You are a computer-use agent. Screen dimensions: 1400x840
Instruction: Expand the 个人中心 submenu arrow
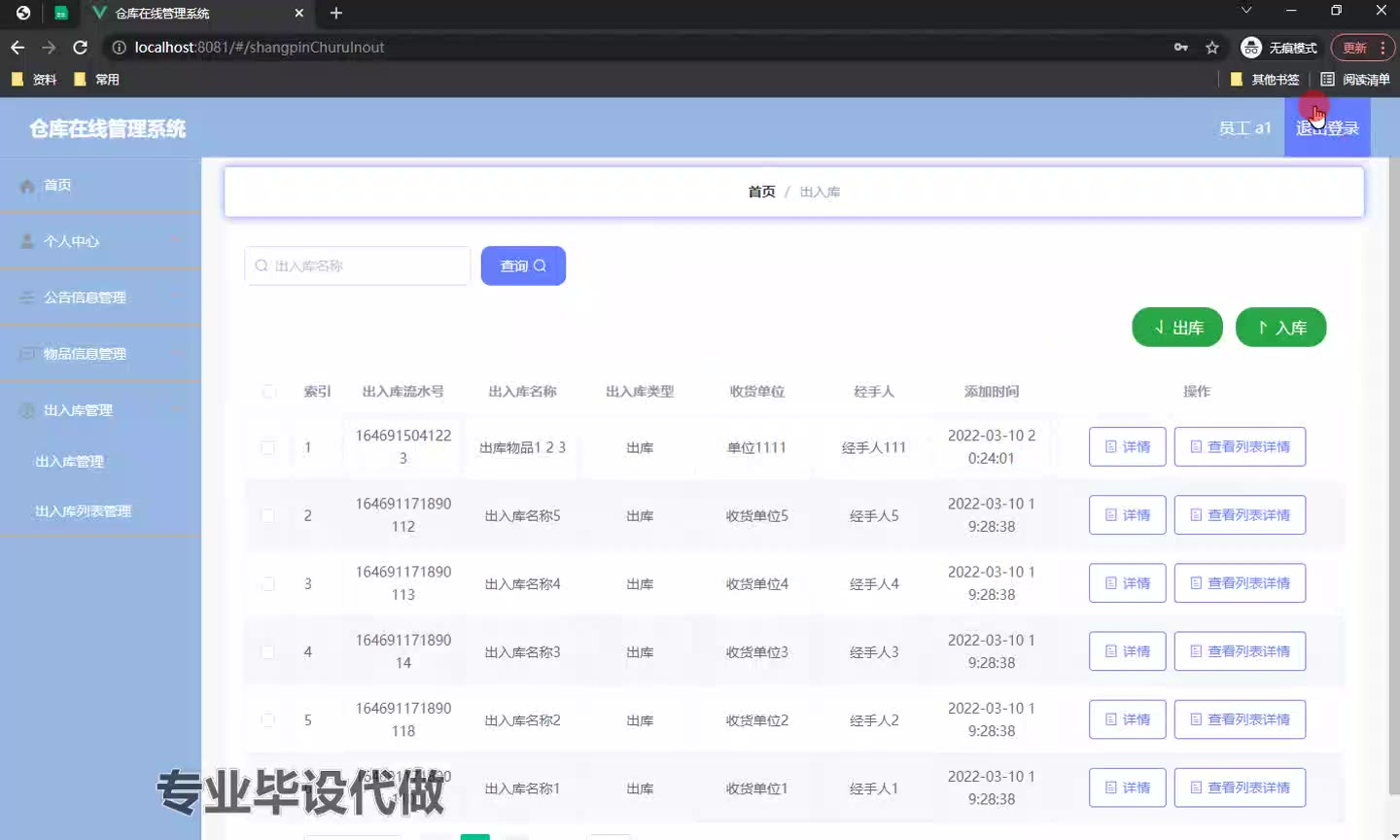pos(177,241)
